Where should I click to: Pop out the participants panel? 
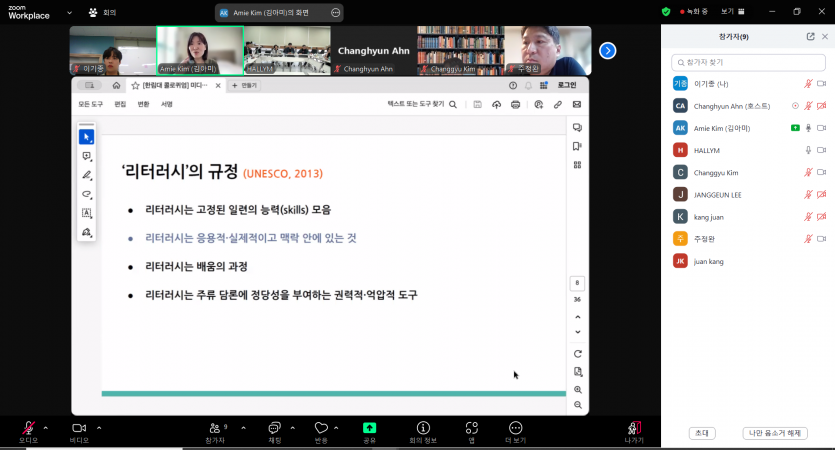810,36
